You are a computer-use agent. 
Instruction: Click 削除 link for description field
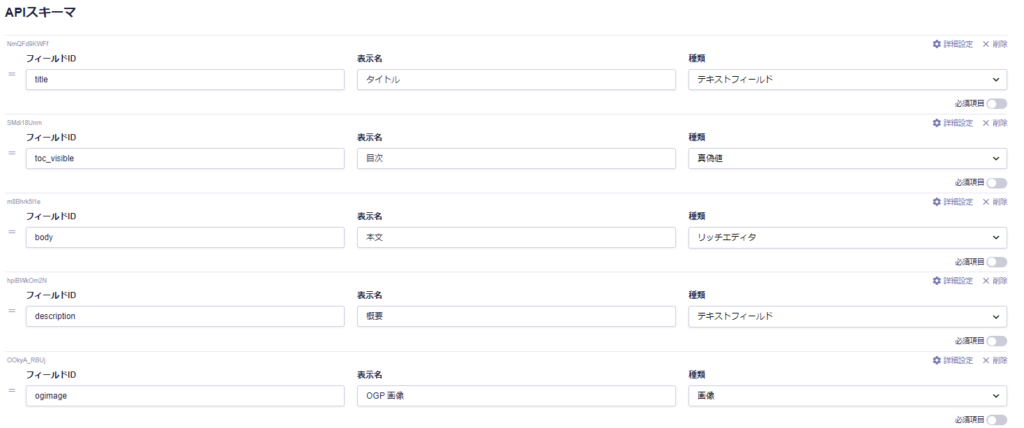994,281
